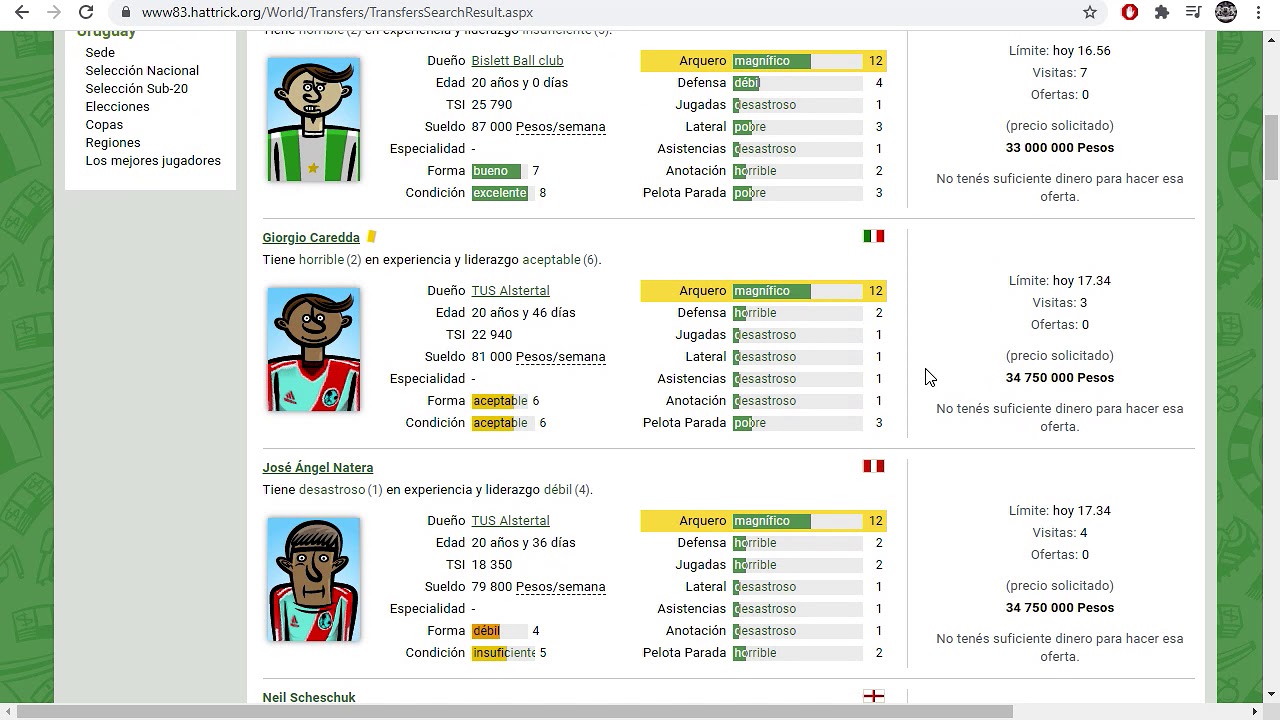Open Bislett Ball club player's avatar
1280x720 pixels.
click(x=314, y=119)
